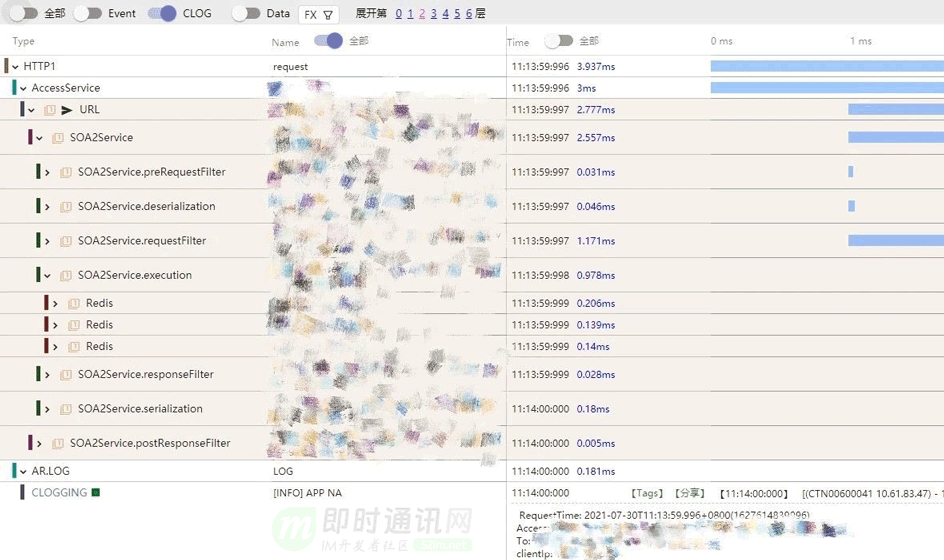Expand the SOA2Service.preRequestFilter row
The width and height of the screenshot is (944, 560).
[x=47, y=172]
